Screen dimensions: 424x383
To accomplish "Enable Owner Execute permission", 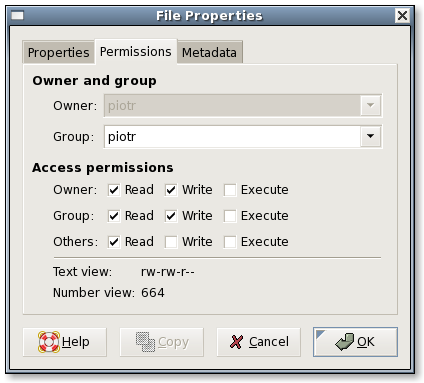I will click(230, 190).
